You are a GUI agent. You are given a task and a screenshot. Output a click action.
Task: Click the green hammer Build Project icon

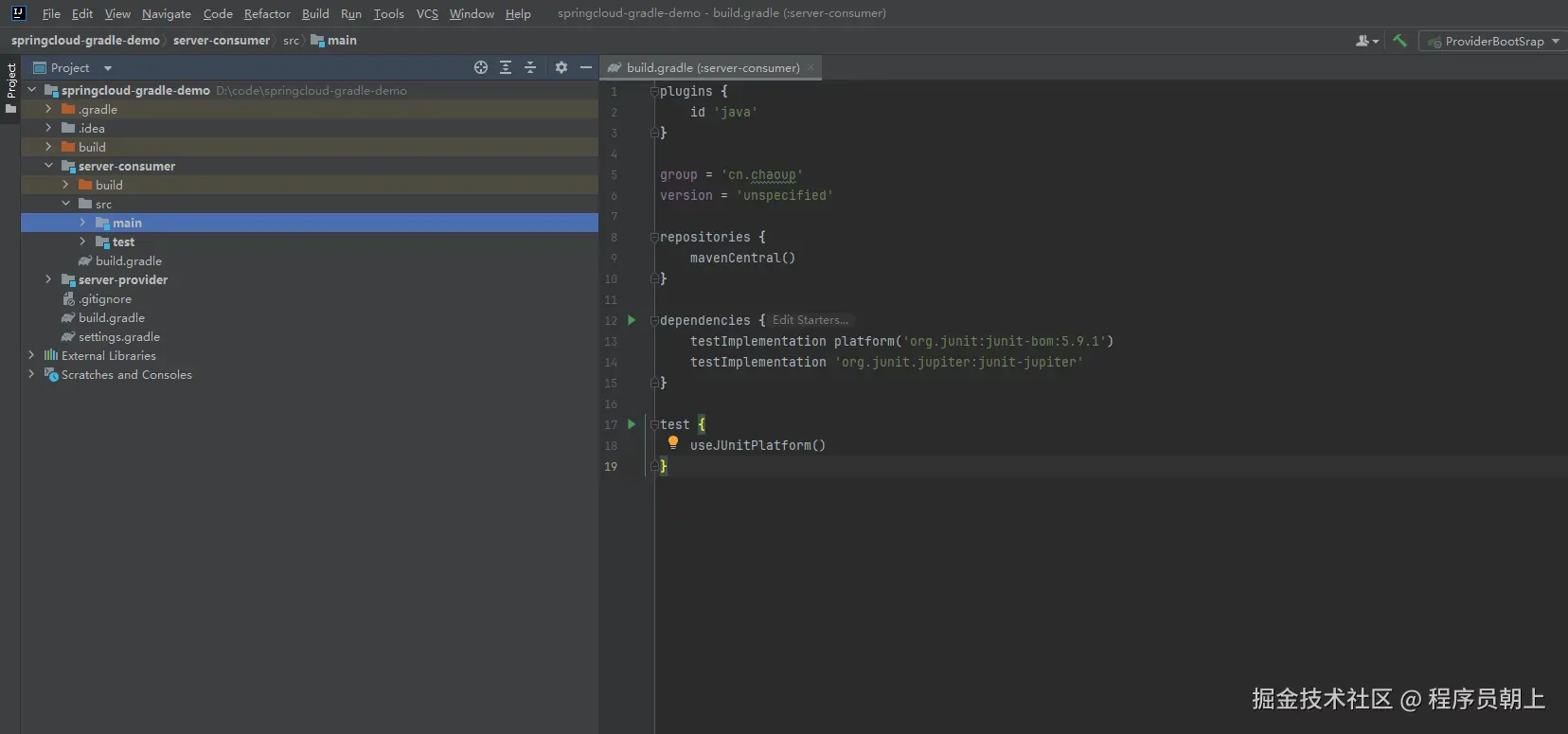coord(1399,41)
